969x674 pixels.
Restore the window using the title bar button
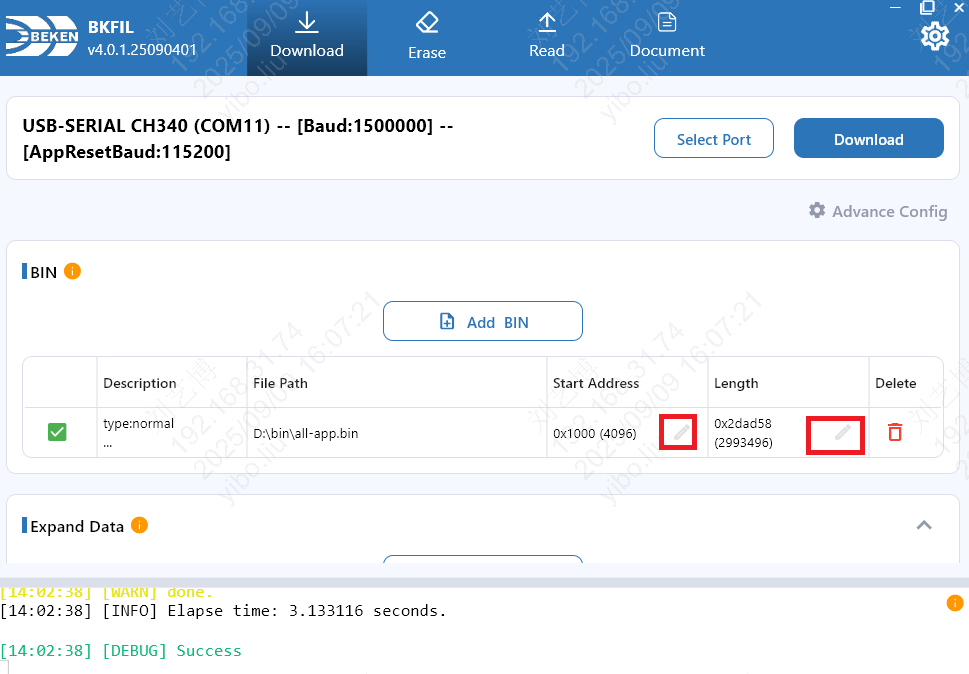click(927, 6)
